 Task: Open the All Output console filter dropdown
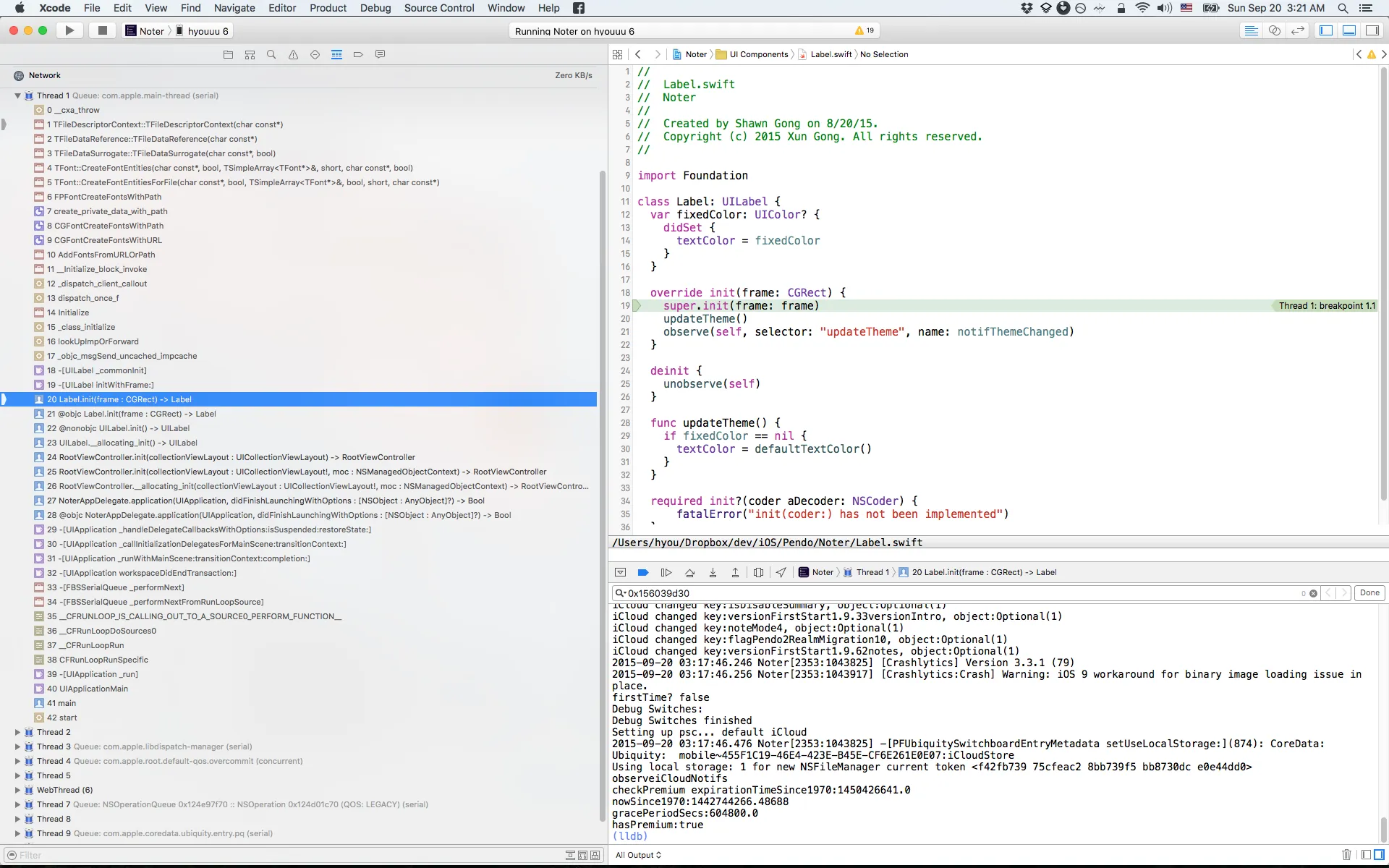[638, 855]
